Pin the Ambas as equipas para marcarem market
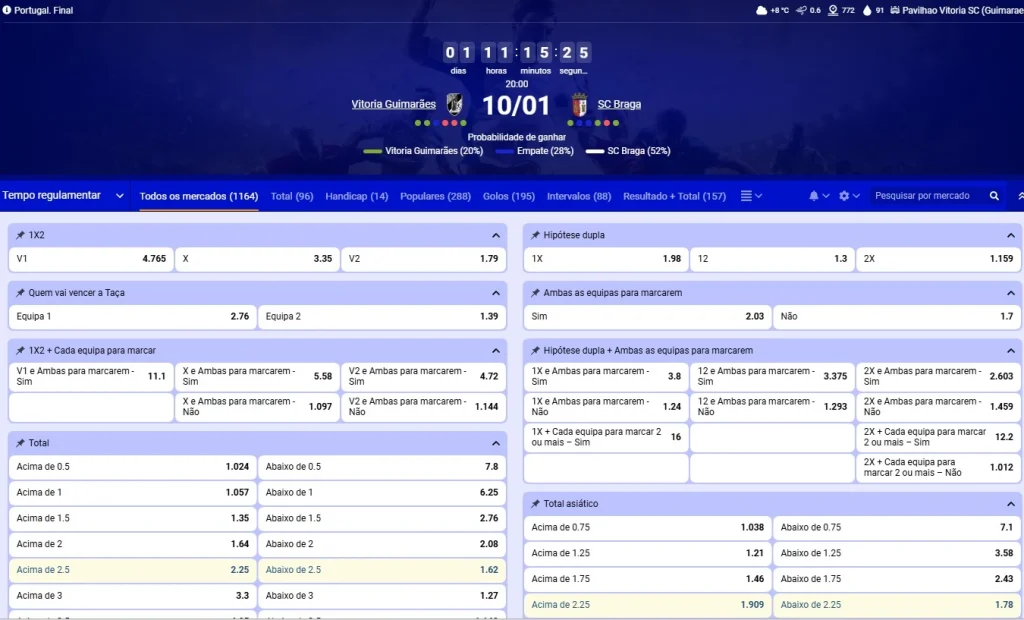This screenshot has height=620, width=1024. point(536,293)
